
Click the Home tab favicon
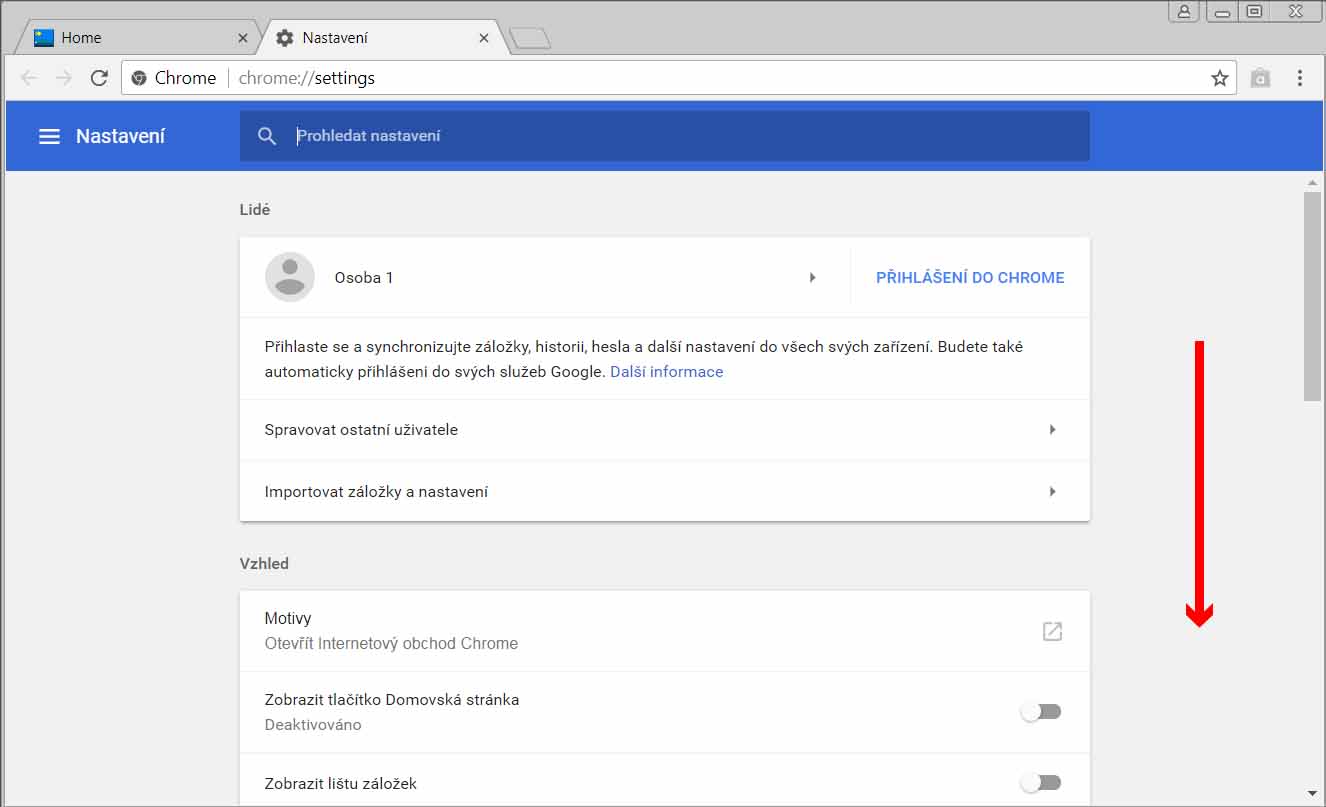coord(44,38)
